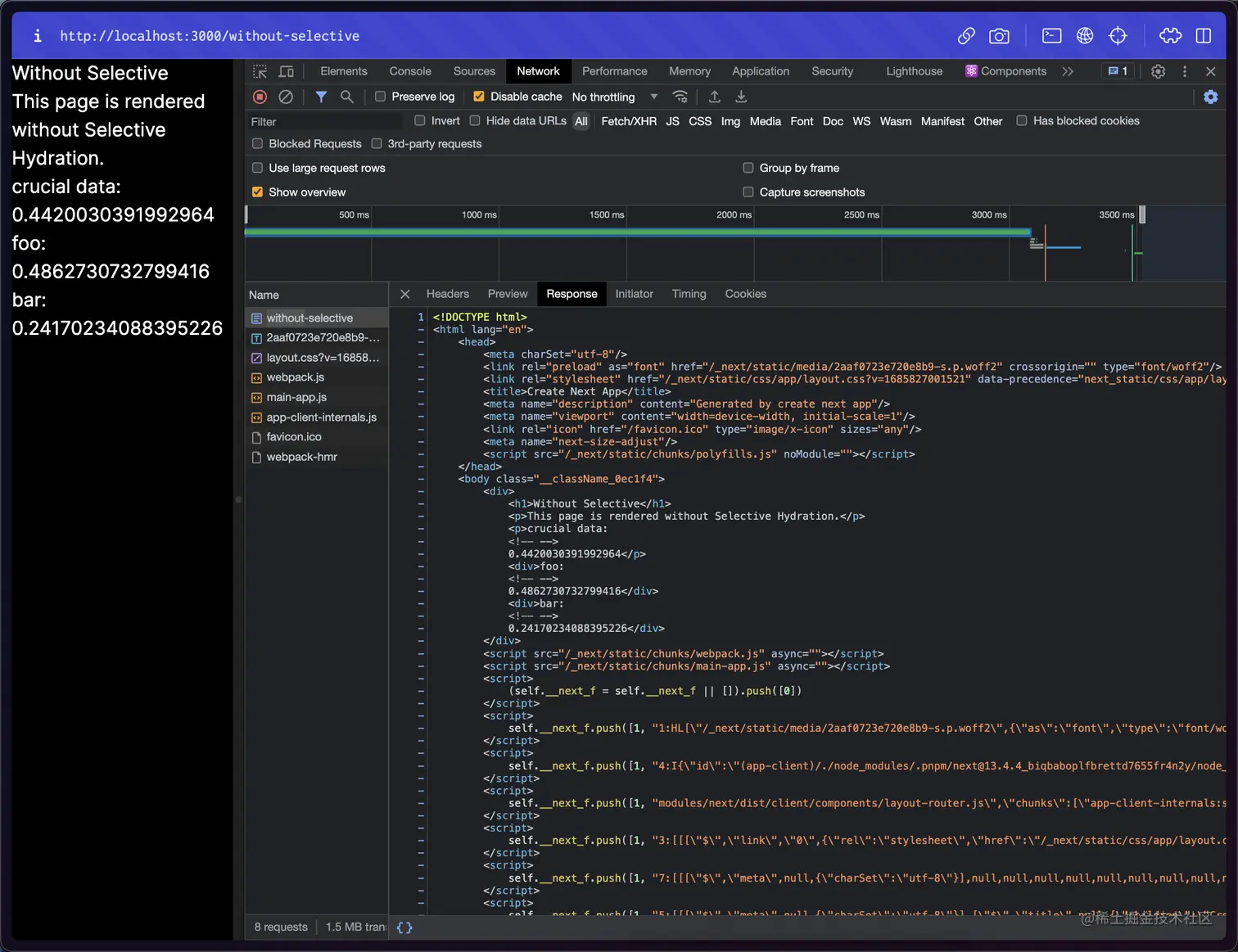Open the No throttling dropdown
Viewport: 1238px width, 952px height.
[614, 97]
